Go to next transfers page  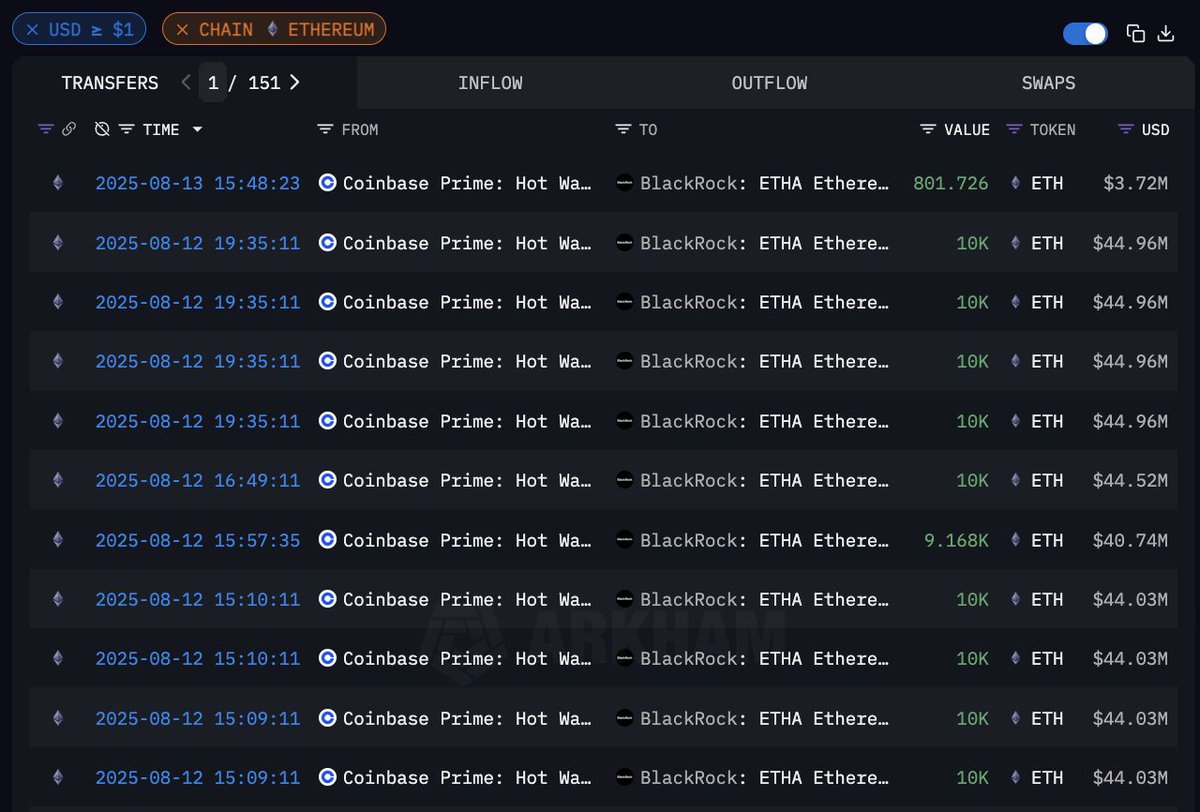(294, 83)
